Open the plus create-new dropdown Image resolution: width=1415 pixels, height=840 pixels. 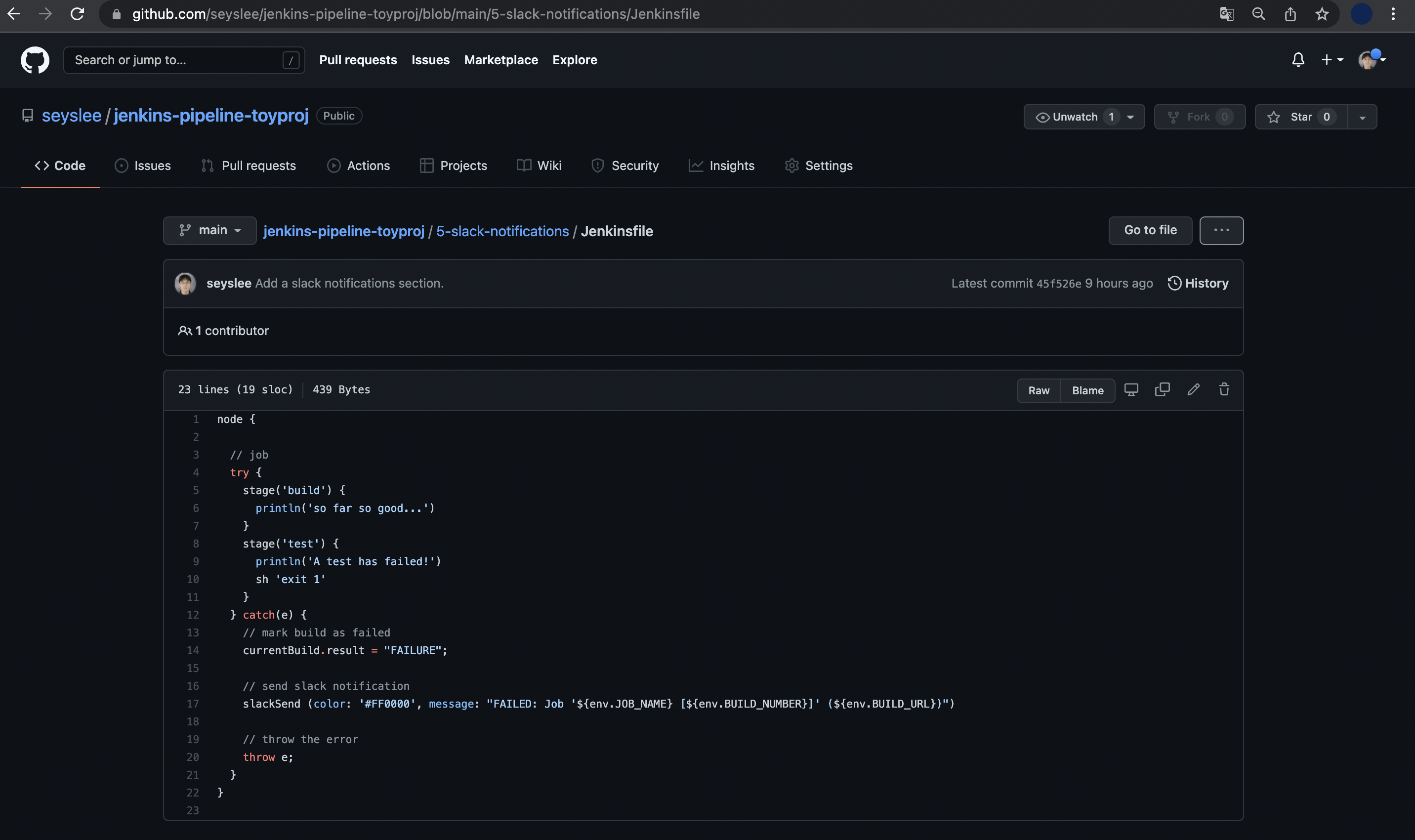1331,60
